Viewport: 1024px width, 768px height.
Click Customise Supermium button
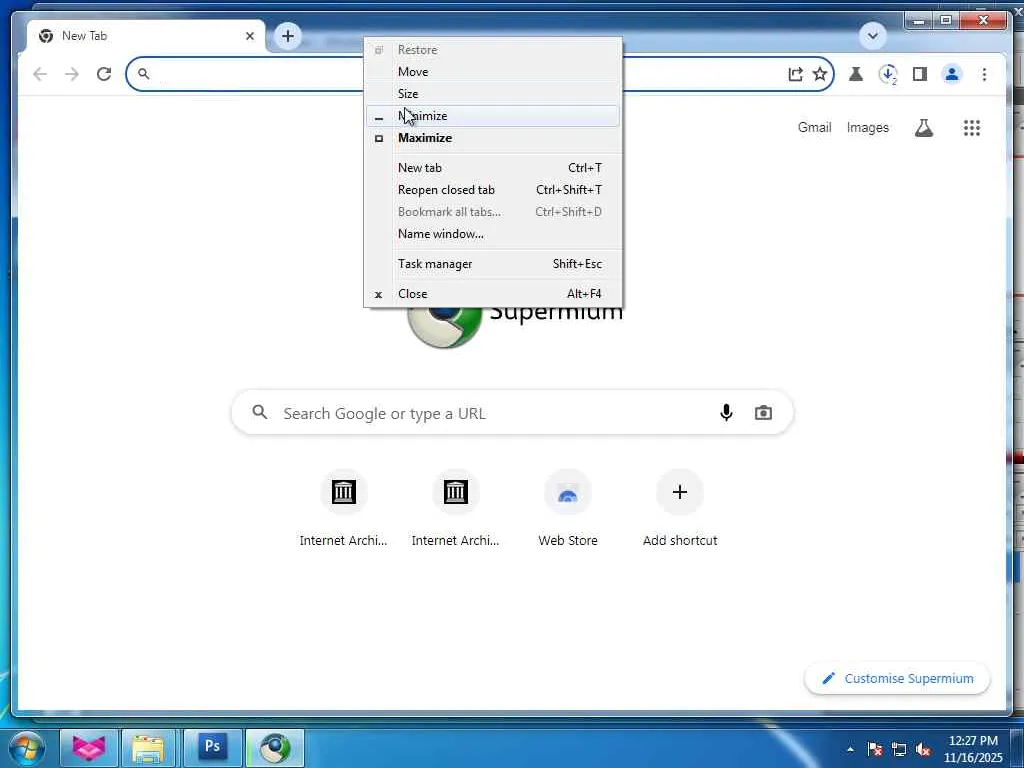click(x=897, y=679)
